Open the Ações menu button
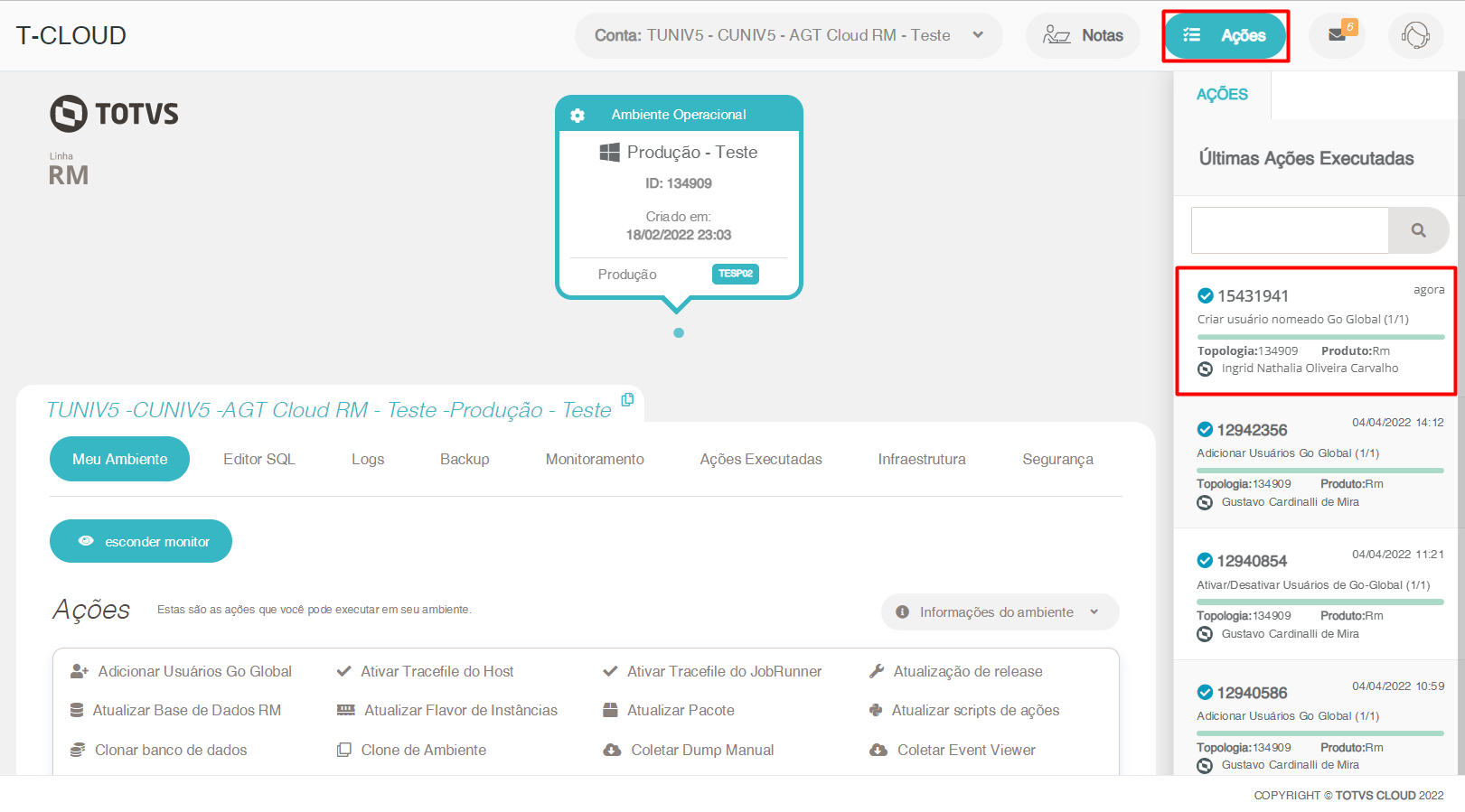 coord(1225,35)
